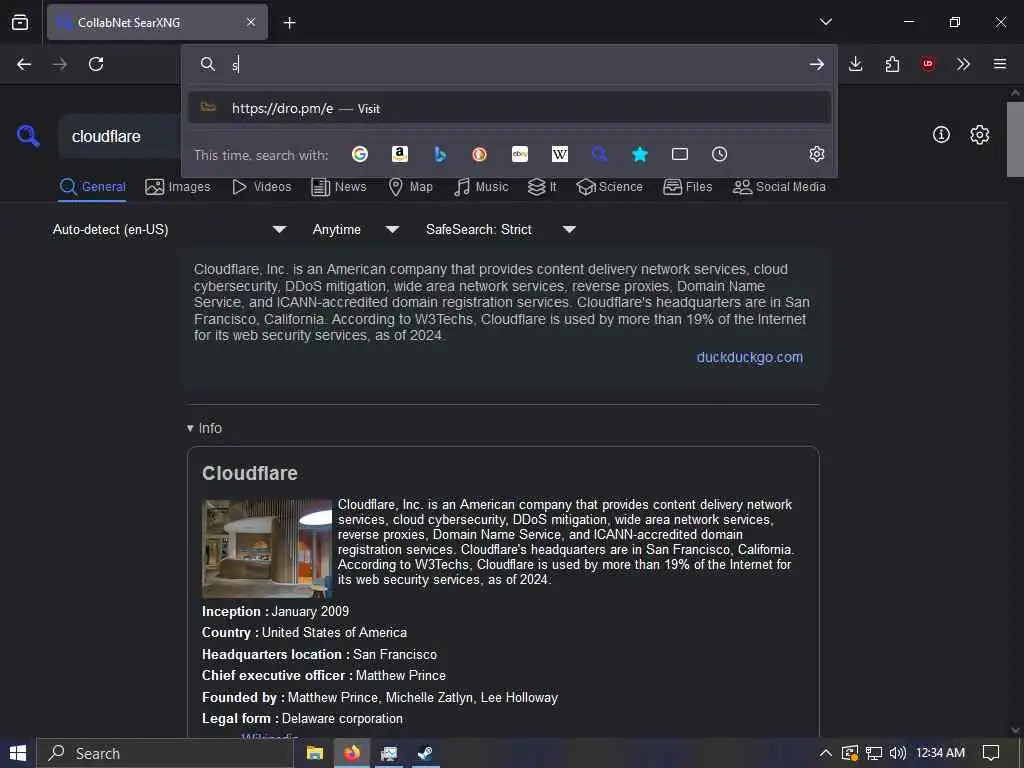
Task: Open the SafeSearch: Strict dropdown
Action: click(500, 229)
